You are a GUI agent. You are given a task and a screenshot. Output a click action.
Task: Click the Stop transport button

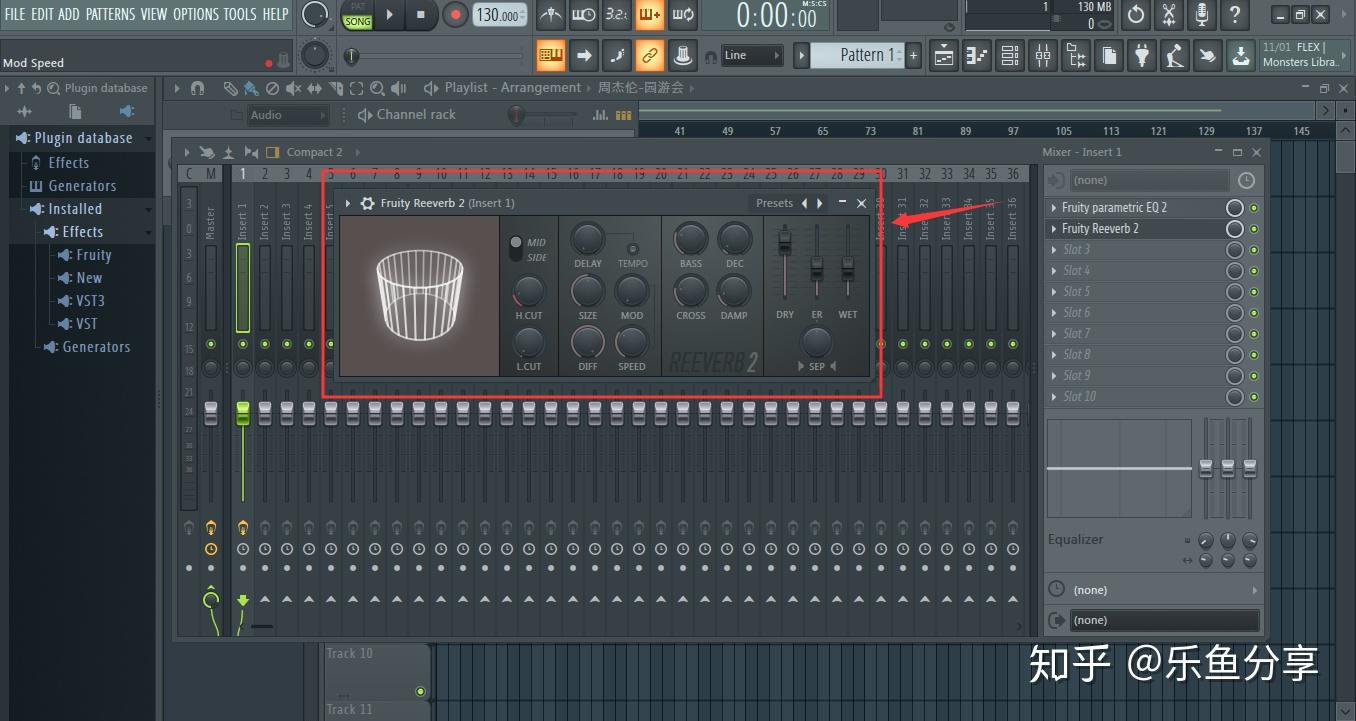tap(421, 15)
